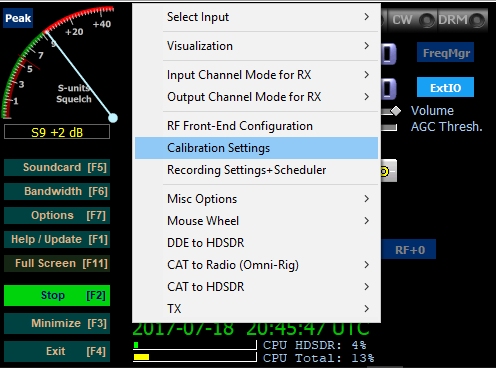Viewport: 496px width, 368px height.
Task: Click the Options [F7] button
Action: (57, 215)
